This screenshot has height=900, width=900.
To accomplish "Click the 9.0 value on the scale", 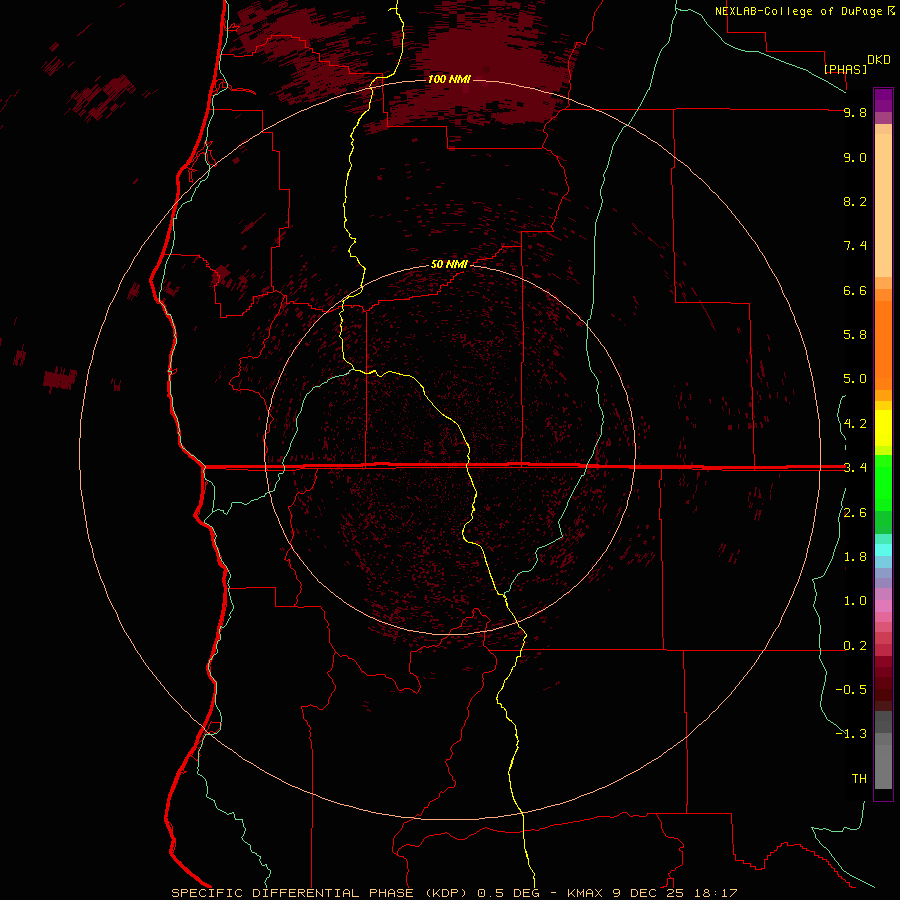I will 855,158.
